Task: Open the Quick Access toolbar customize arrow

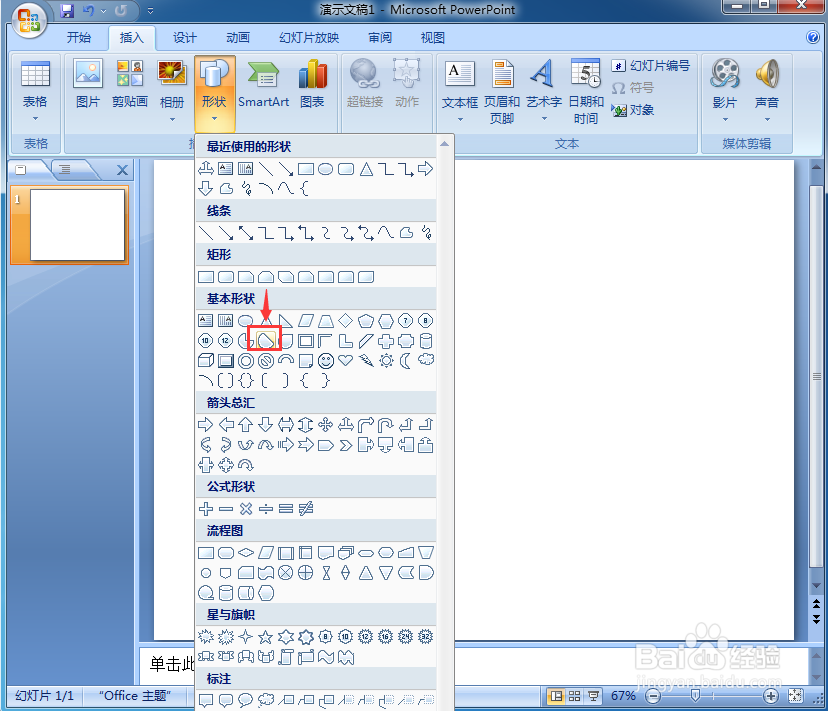Action: (x=150, y=10)
